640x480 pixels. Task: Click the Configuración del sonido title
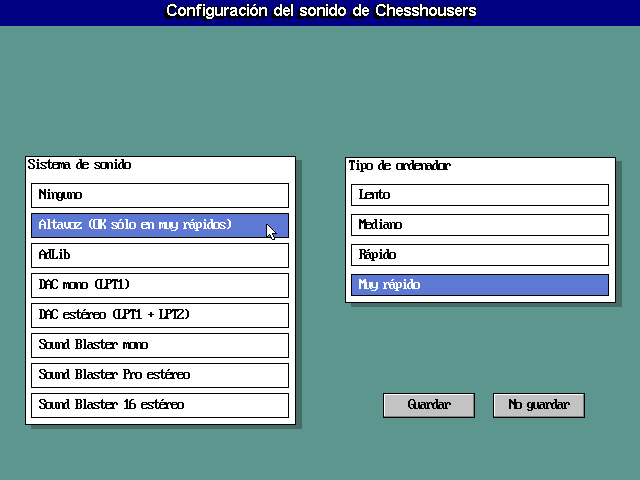click(x=321, y=11)
